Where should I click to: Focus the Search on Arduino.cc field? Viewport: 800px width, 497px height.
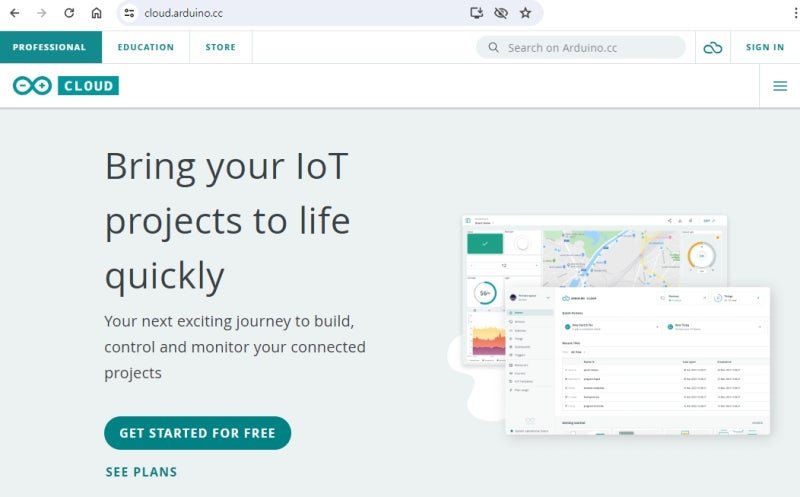581,47
